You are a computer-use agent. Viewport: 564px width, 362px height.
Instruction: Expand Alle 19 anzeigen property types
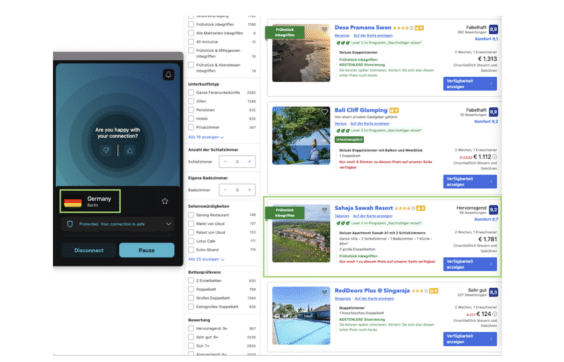[x=206, y=137]
